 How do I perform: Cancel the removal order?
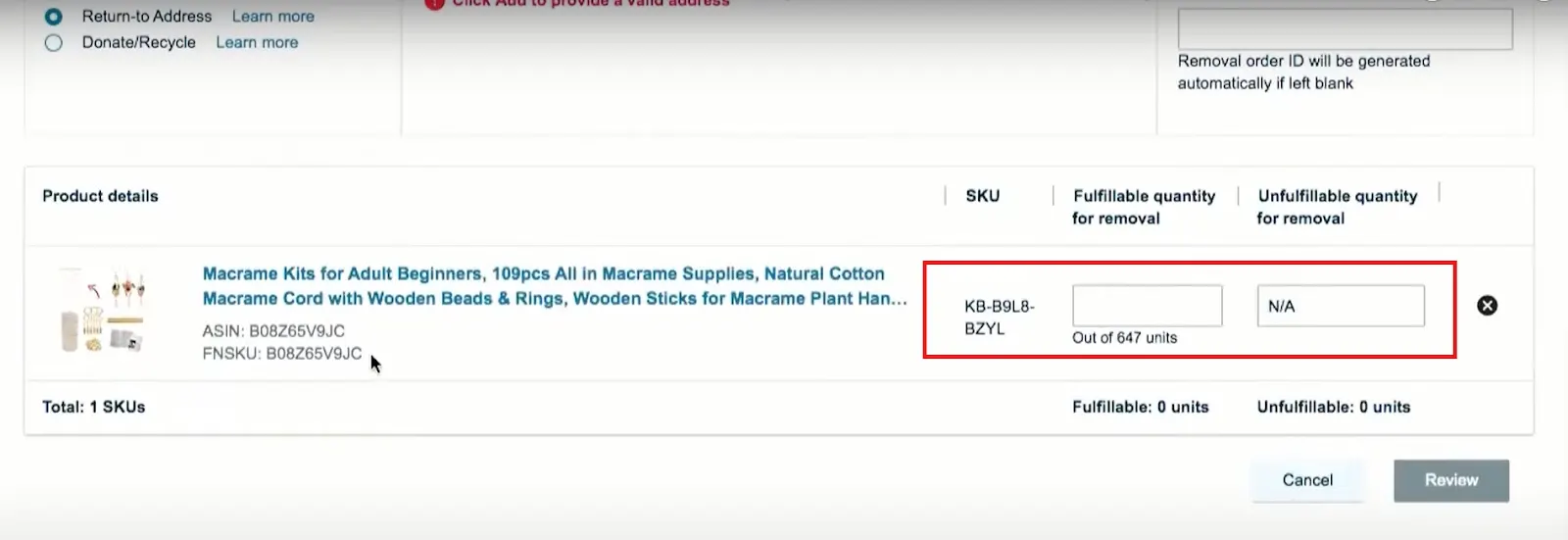[1307, 480]
